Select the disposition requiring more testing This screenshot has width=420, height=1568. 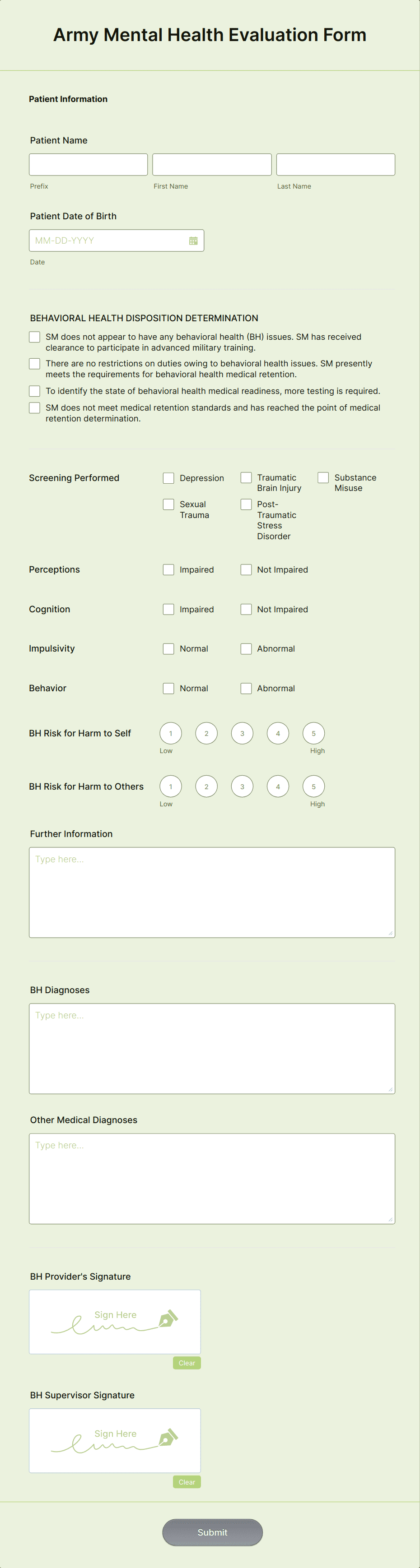coord(34,391)
